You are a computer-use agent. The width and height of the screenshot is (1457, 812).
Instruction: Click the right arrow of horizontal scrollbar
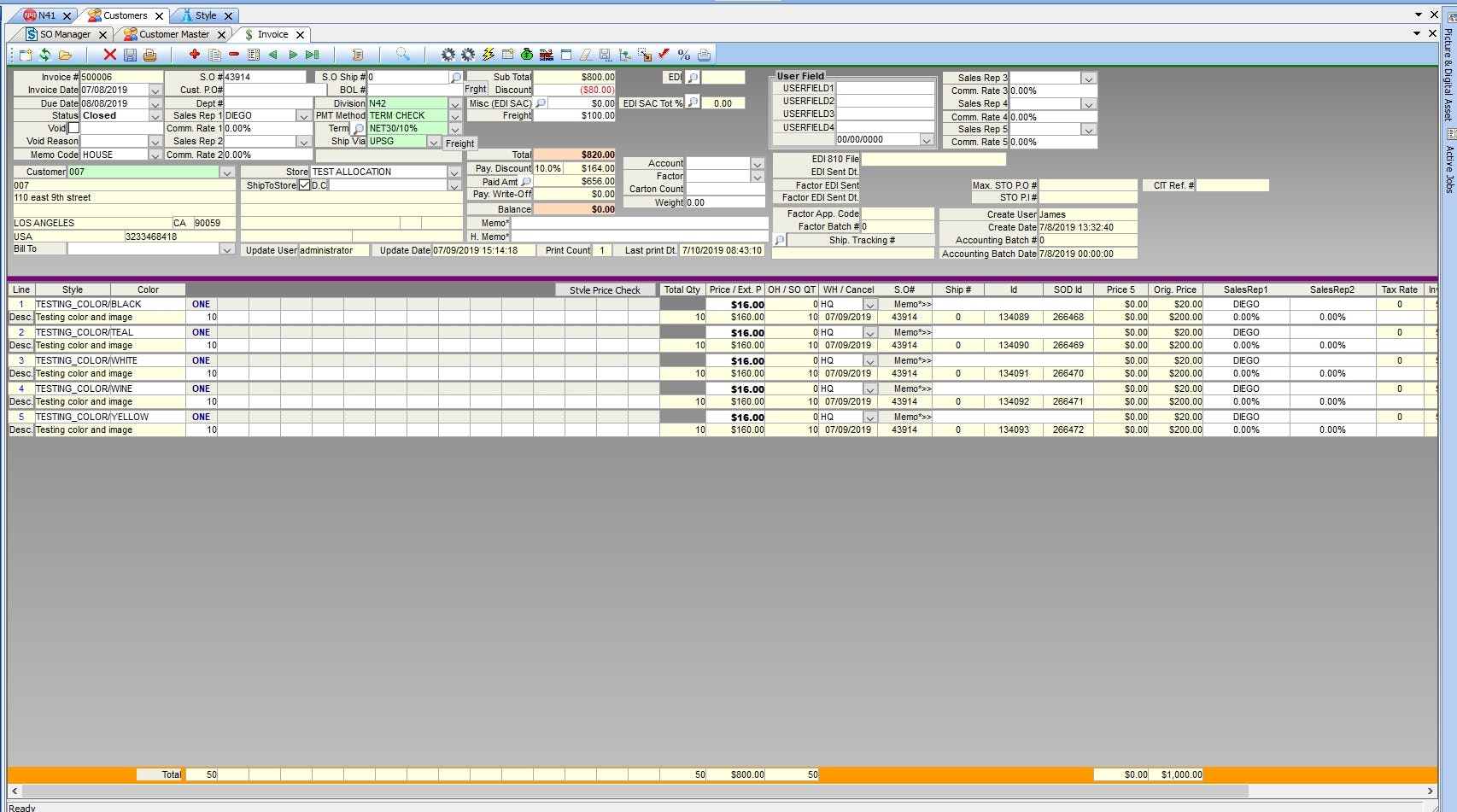coord(1430,792)
